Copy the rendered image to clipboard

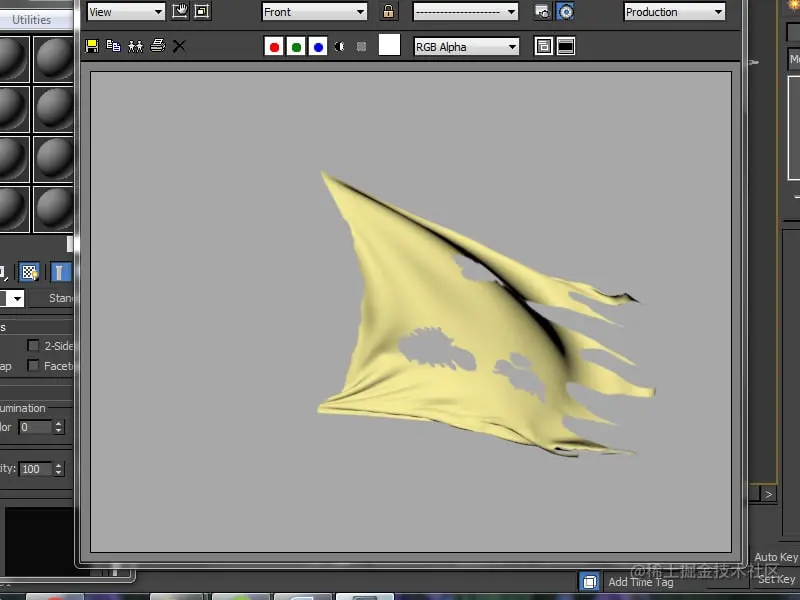pos(113,46)
